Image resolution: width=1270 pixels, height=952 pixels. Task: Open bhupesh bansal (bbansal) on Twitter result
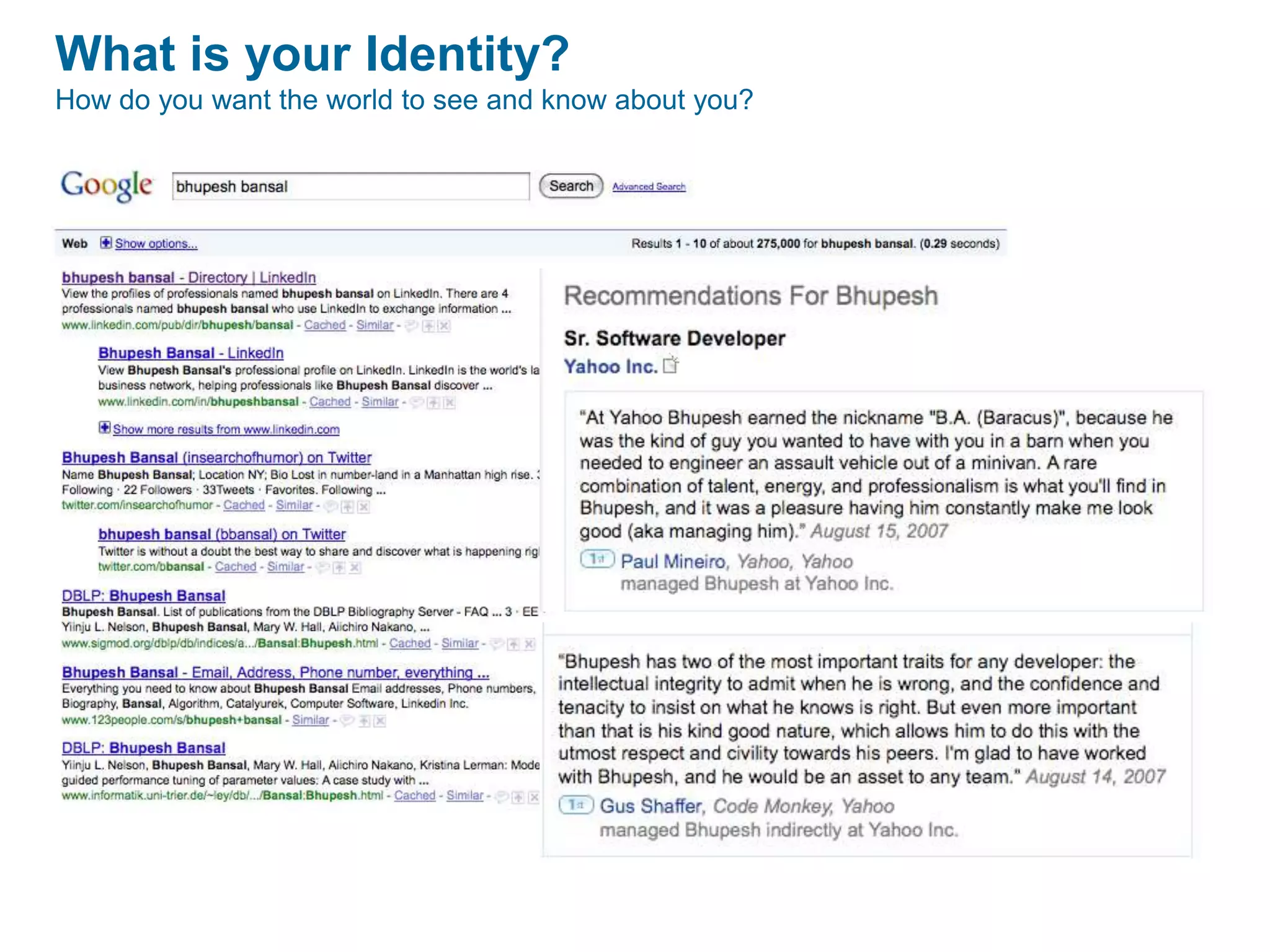coord(222,534)
